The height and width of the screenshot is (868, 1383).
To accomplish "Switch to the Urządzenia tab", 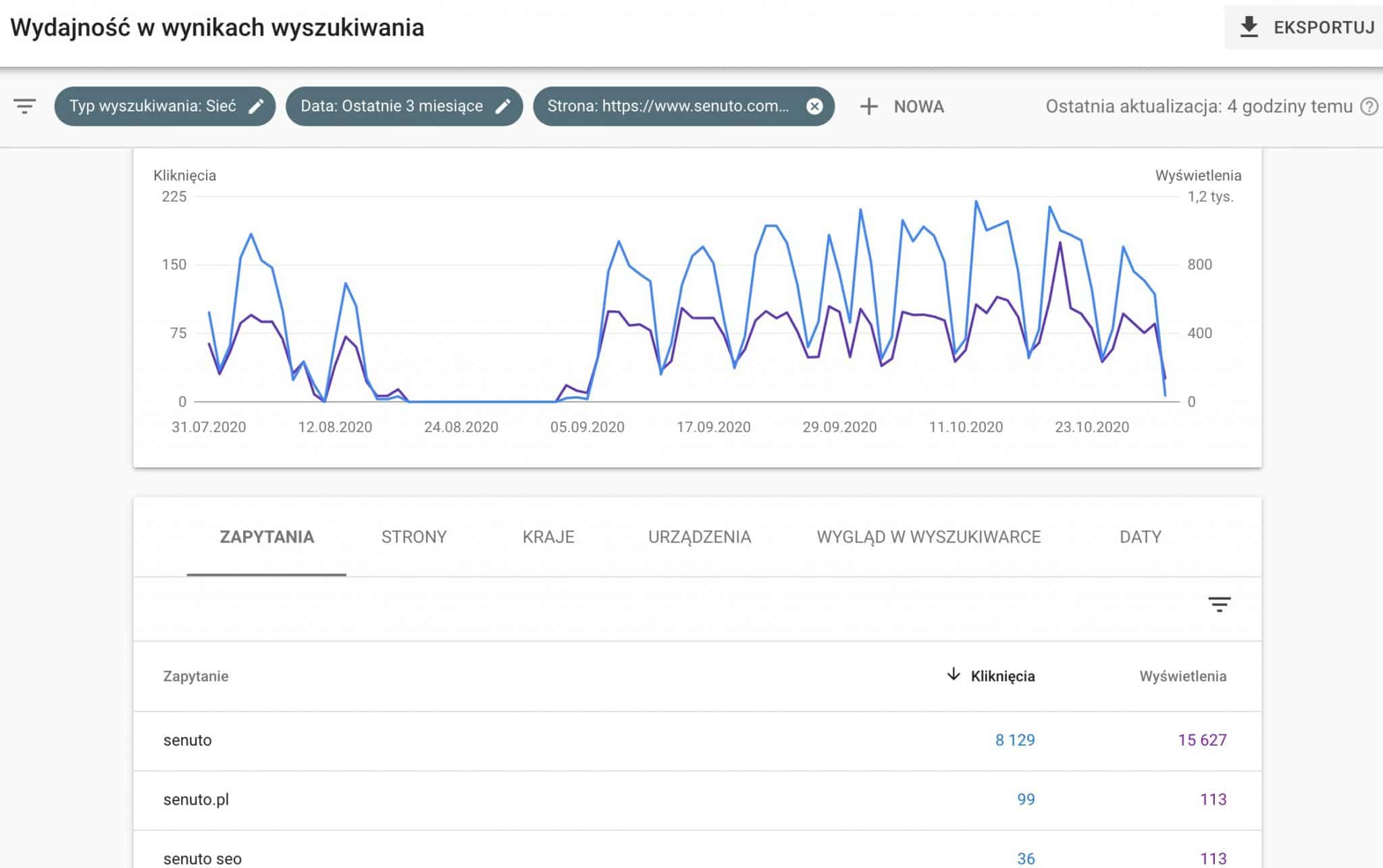I will [x=700, y=537].
